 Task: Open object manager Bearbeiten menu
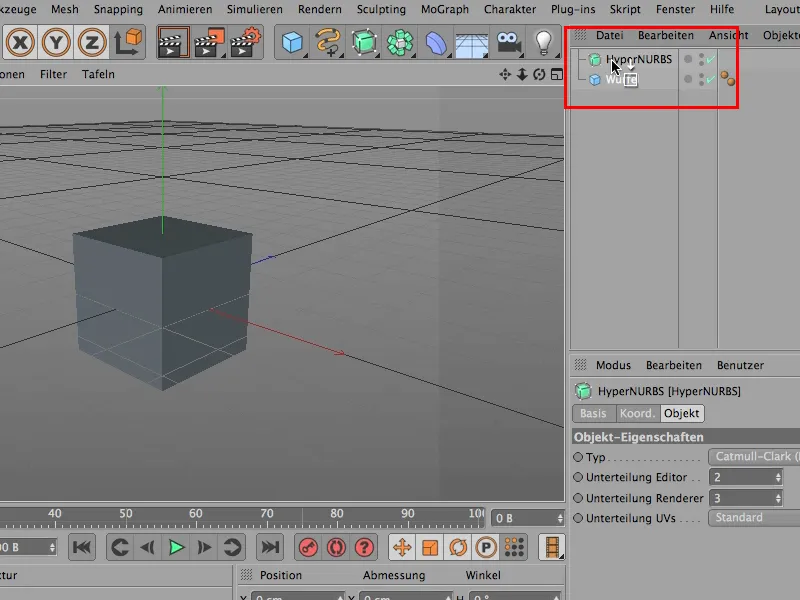pos(666,35)
